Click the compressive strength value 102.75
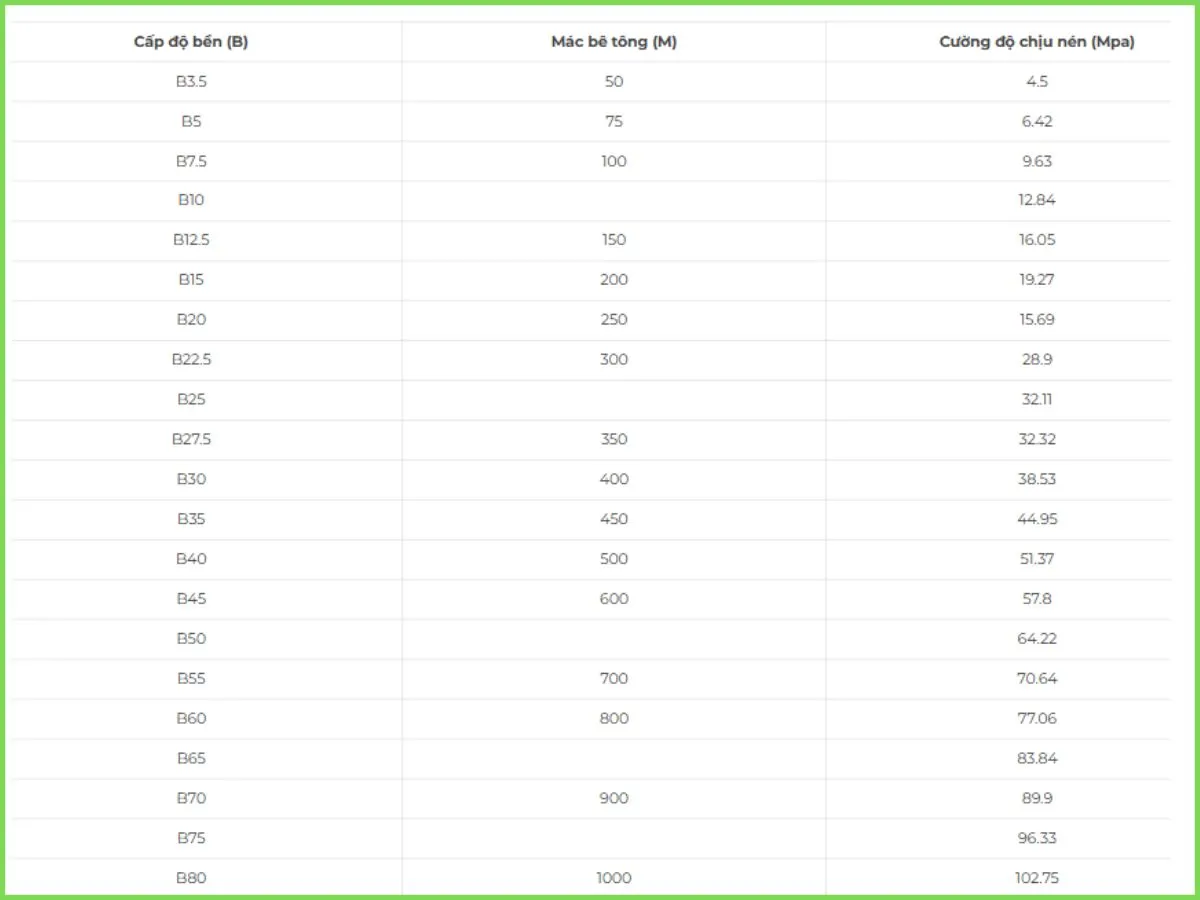The height and width of the screenshot is (900, 1200). pyautogui.click(x=1037, y=878)
